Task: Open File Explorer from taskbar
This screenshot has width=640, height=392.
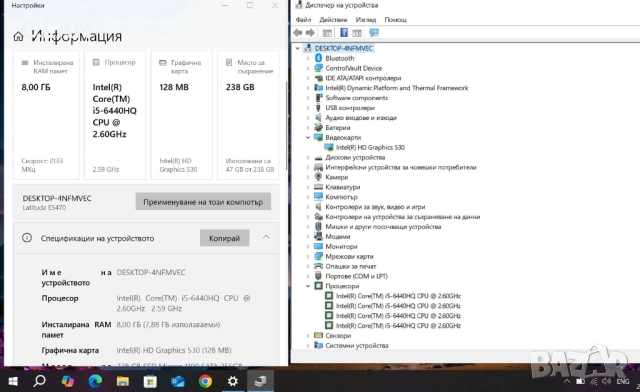Action: [x=122, y=381]
